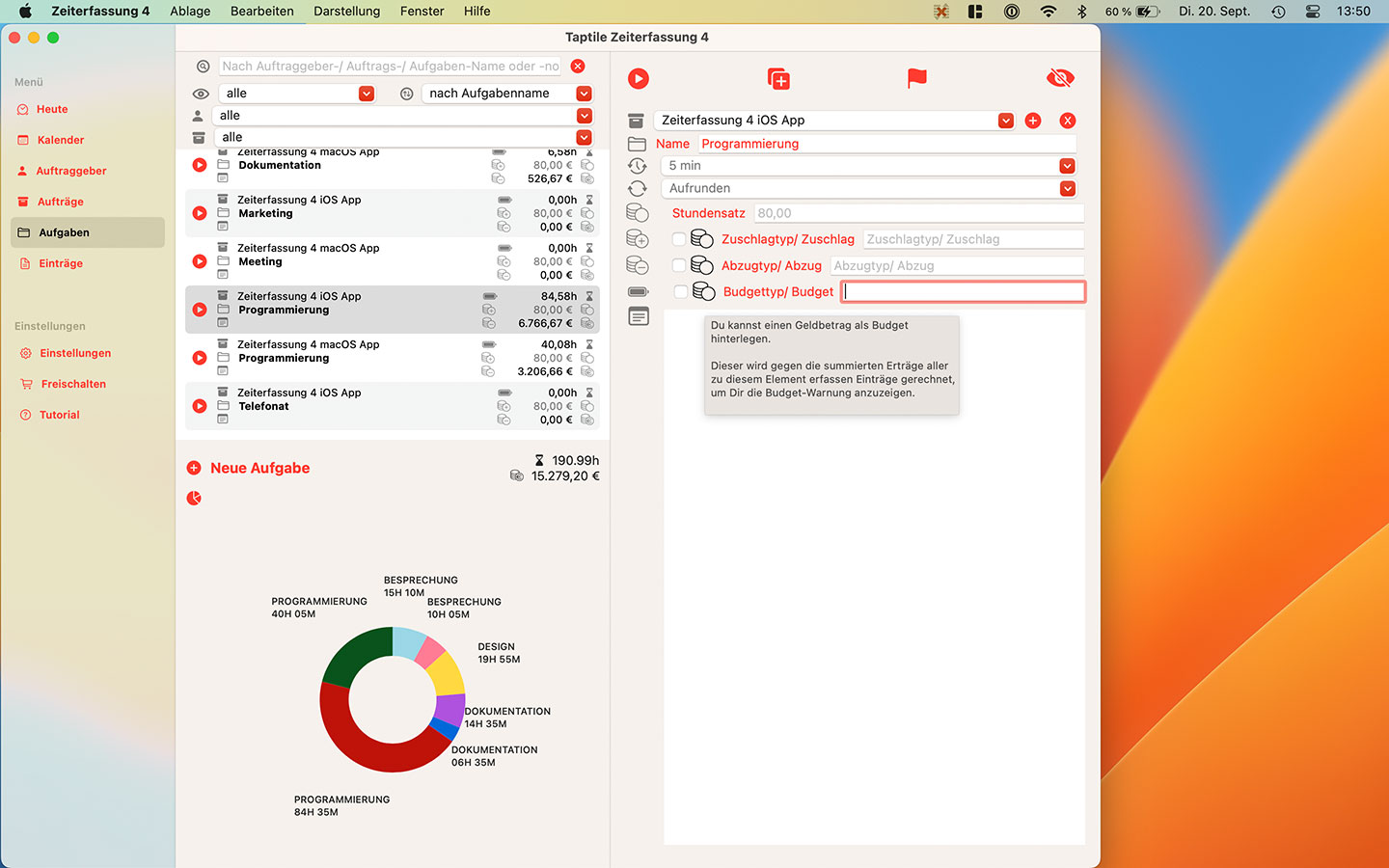
Task: Open the Aufrunden rounding dropdown
Action: click(x=868, y=189)
